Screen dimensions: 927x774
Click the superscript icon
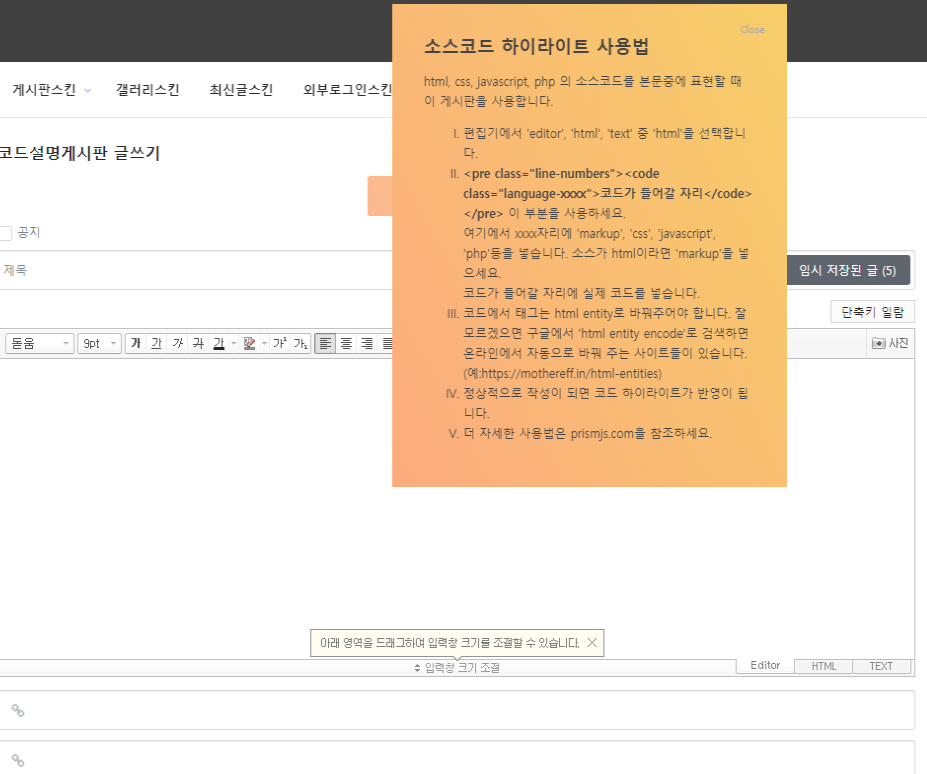point(279,344)
